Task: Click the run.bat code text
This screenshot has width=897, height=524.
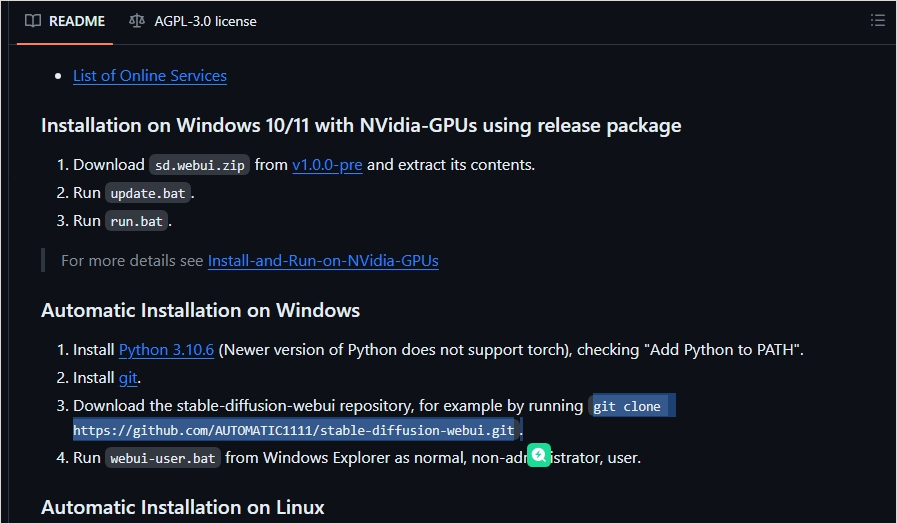Action: (136, 221)
